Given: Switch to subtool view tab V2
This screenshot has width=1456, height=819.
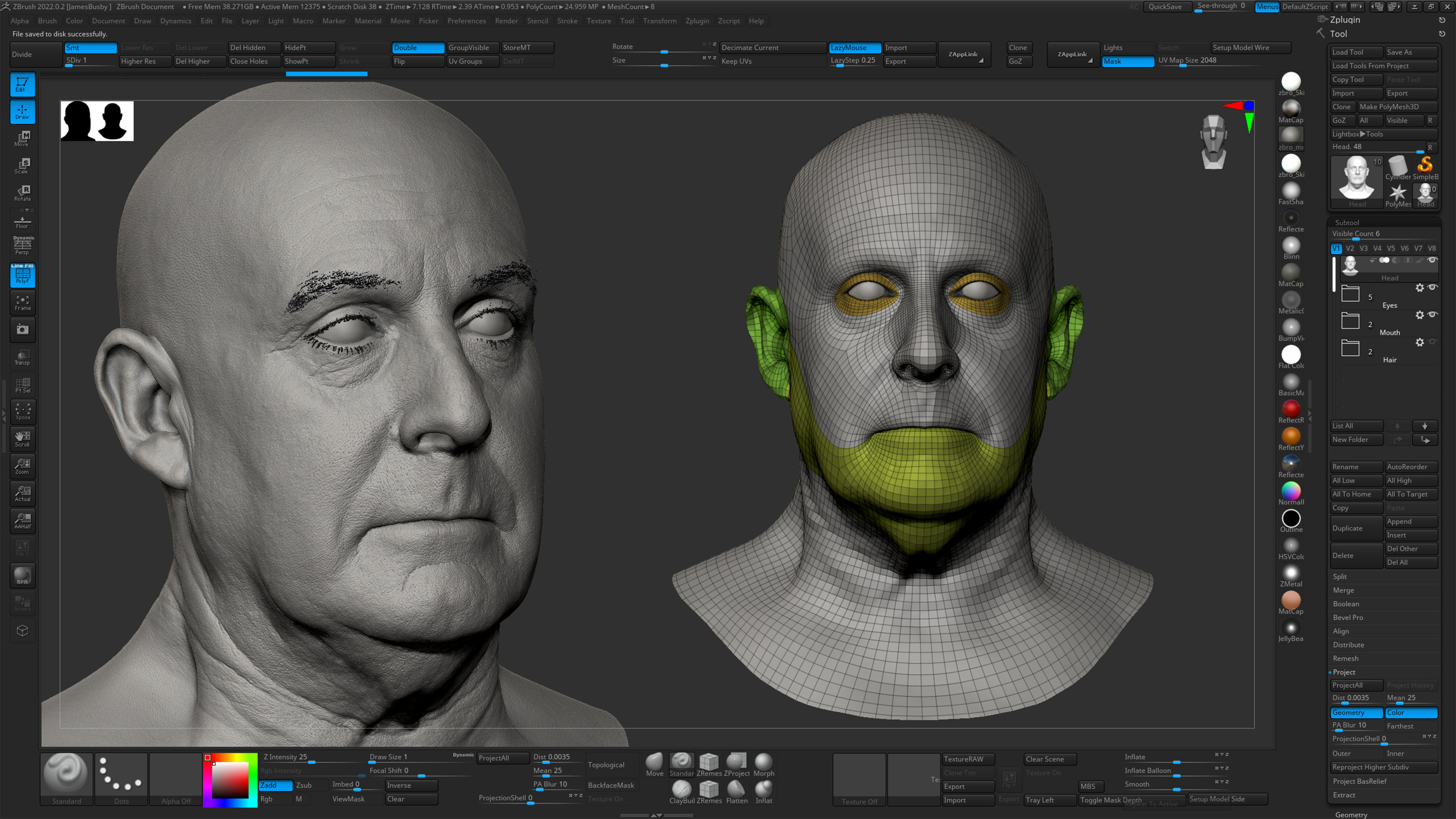Looking at the screenshot, I should [x=1350, y=248].
